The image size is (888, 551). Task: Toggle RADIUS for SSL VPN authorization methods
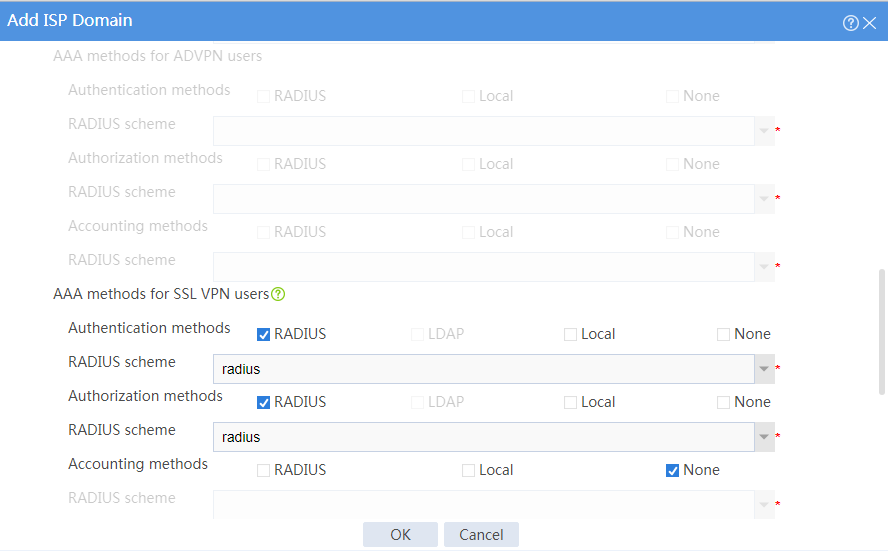coord(263,403)
